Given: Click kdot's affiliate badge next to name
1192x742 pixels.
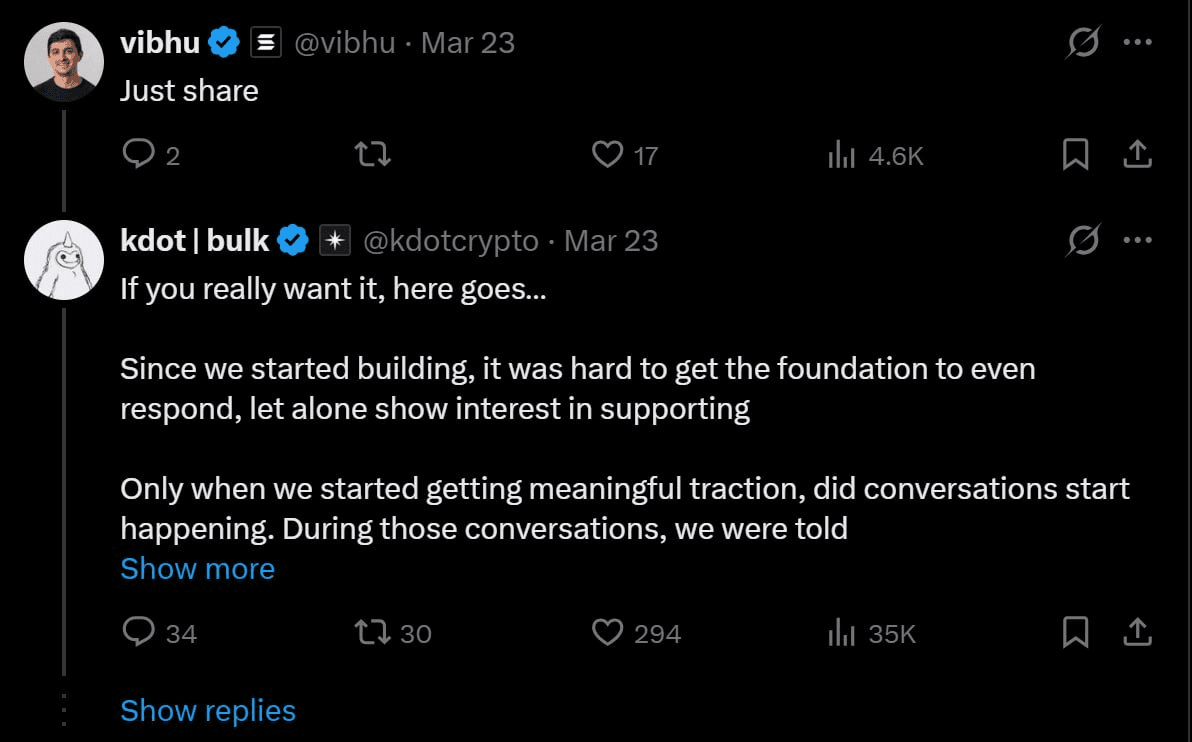Looking at the screenshot, I should [334, 241].
